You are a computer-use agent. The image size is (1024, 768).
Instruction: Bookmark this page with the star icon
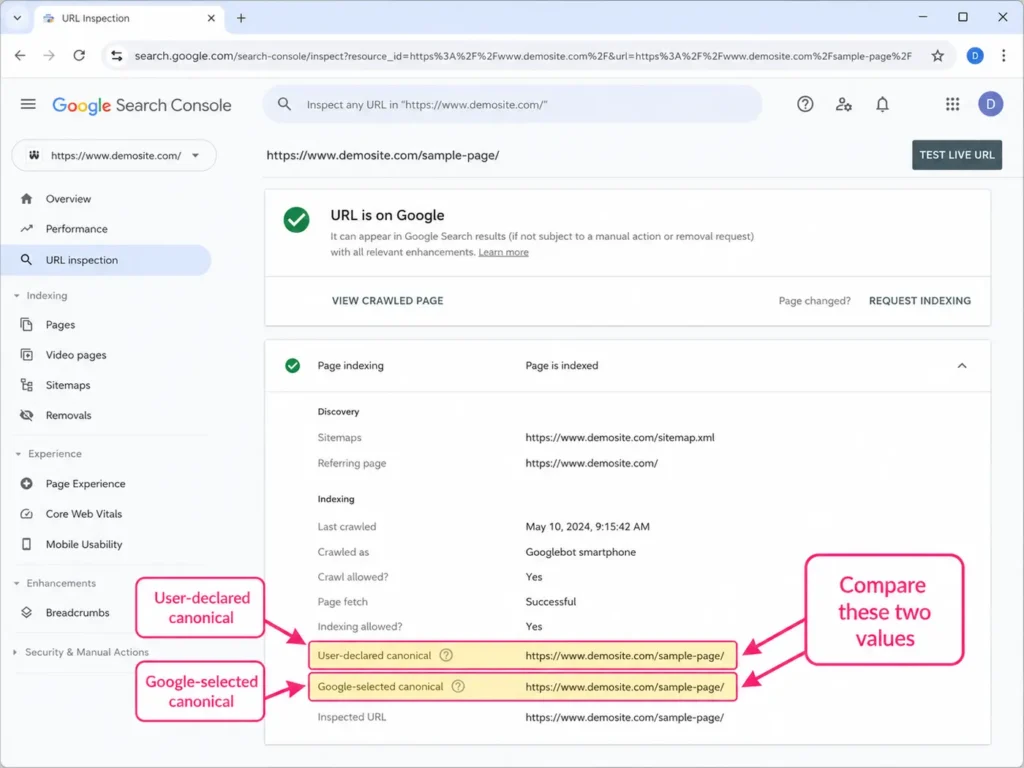pyautogui.click(x=938, y=56)
